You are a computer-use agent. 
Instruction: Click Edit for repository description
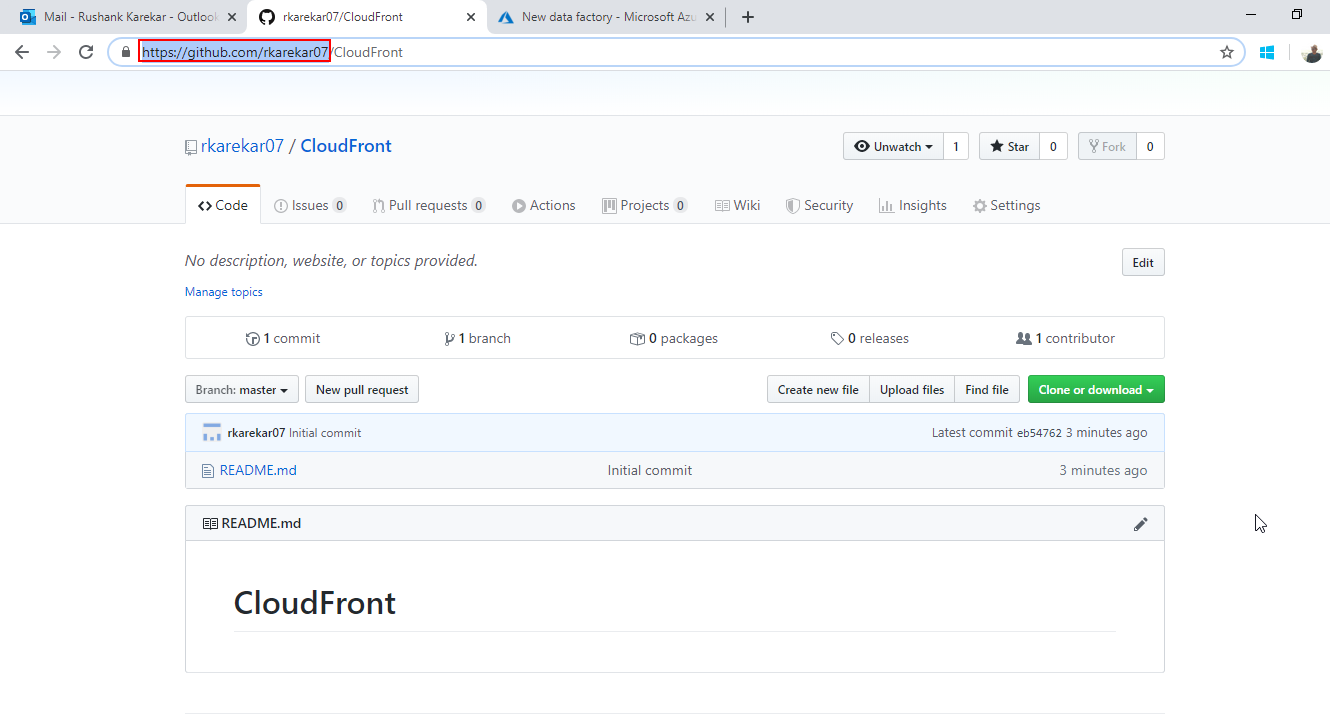(x=1143, y=263)
